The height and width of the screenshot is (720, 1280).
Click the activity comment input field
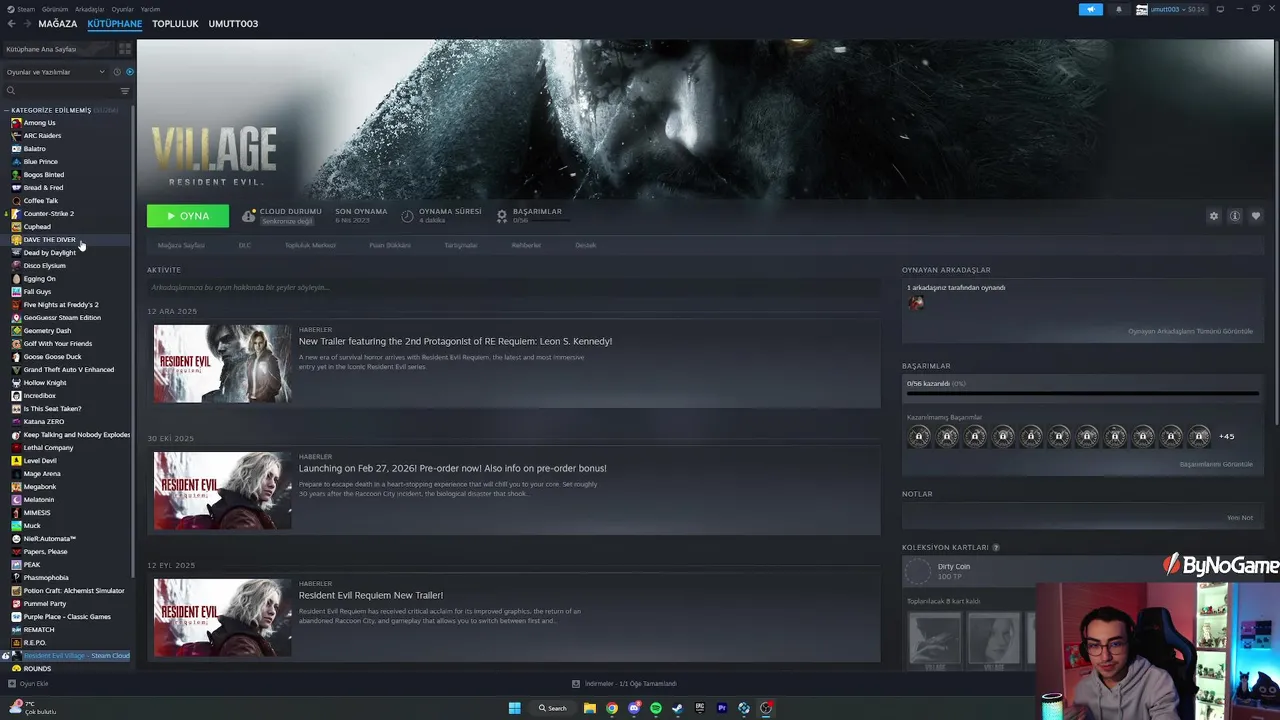coord(514,287)
